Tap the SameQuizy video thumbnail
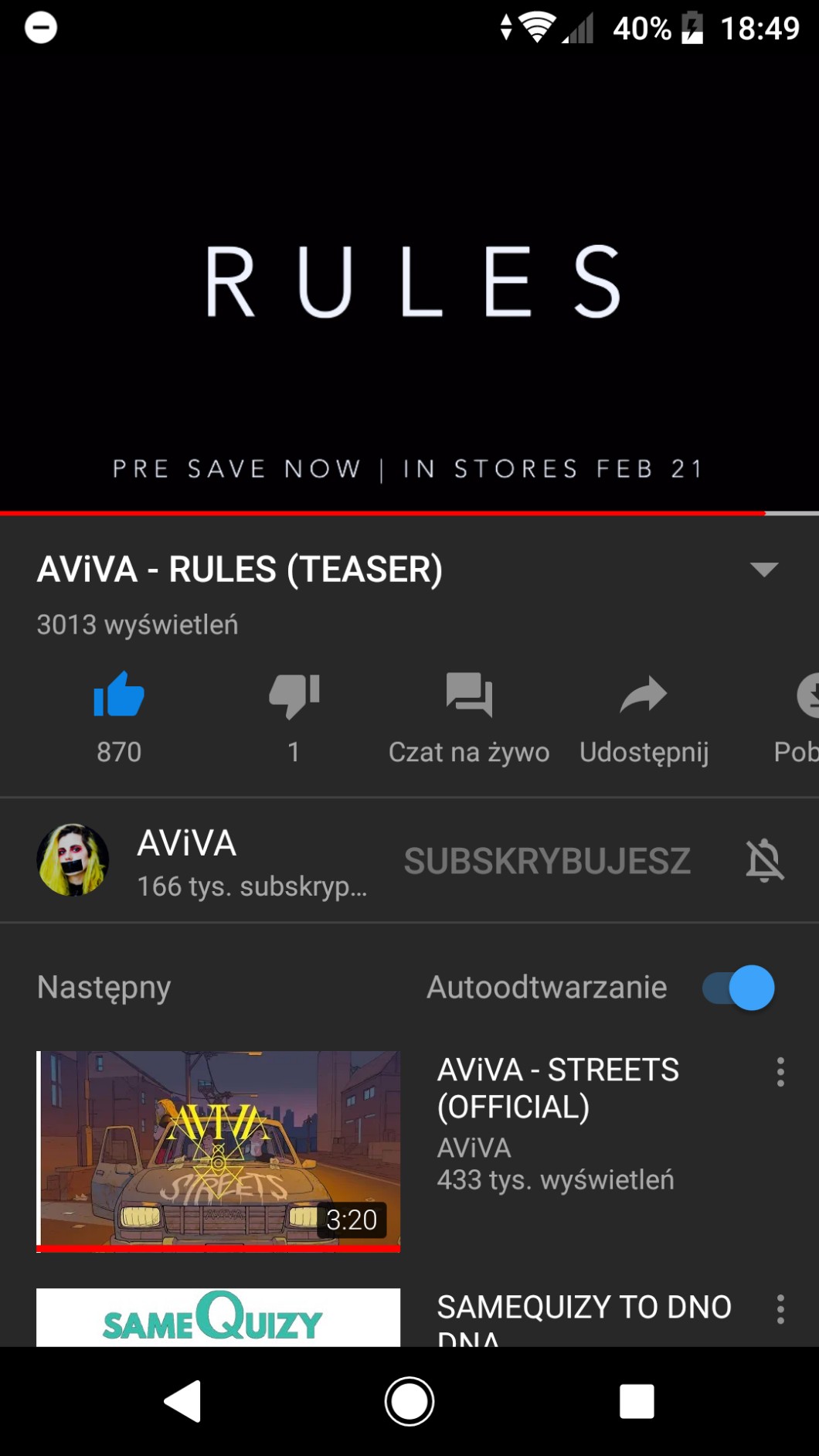 coord(218,1317)
